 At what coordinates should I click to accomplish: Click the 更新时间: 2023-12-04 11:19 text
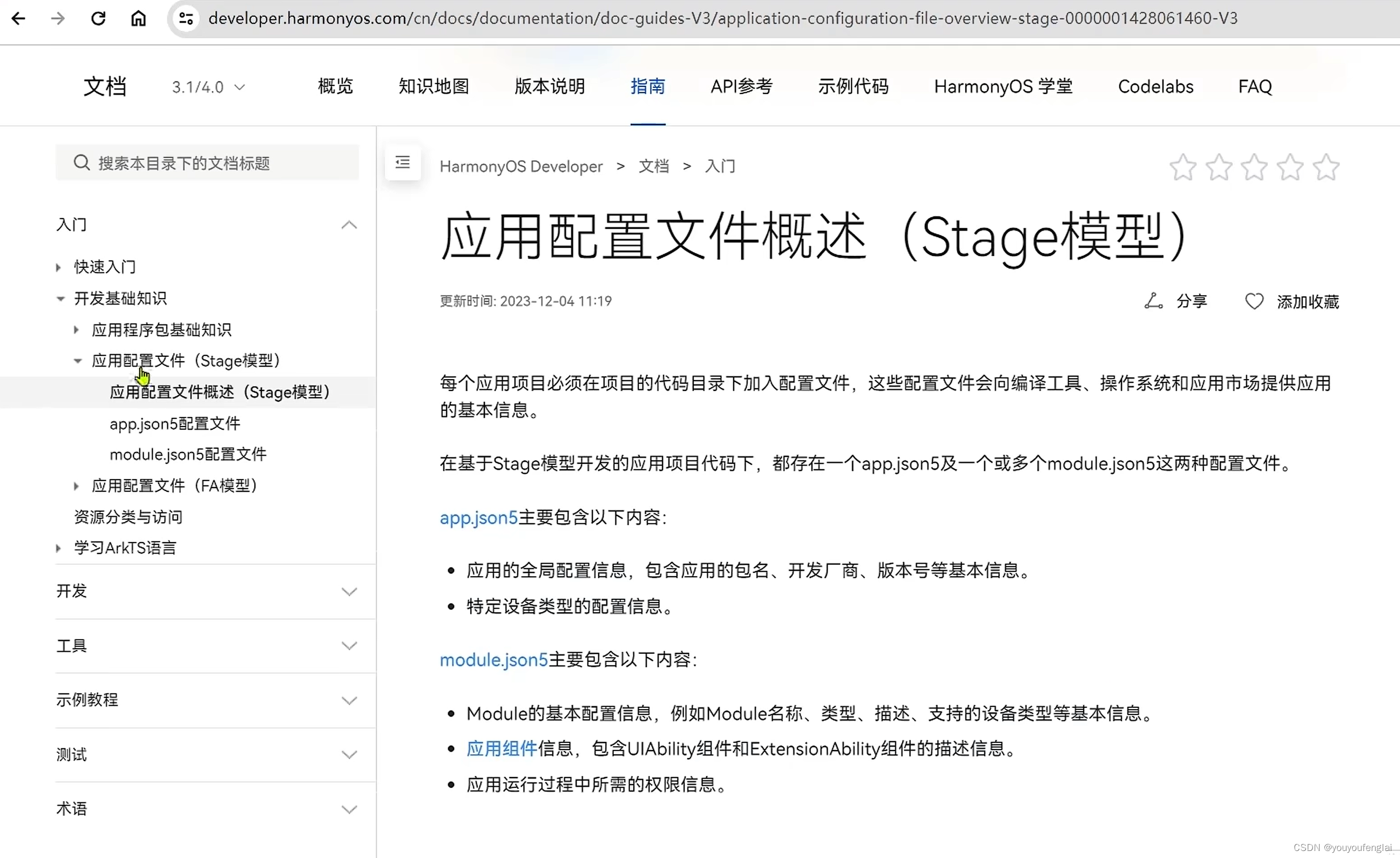[x=525, y=301]
